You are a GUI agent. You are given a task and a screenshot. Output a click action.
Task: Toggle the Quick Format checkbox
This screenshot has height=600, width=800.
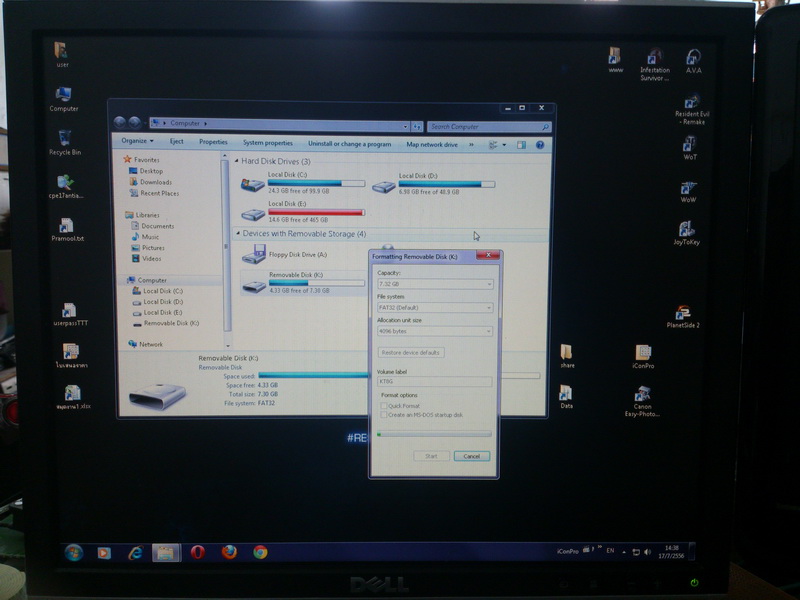click(x=384, y=406)
